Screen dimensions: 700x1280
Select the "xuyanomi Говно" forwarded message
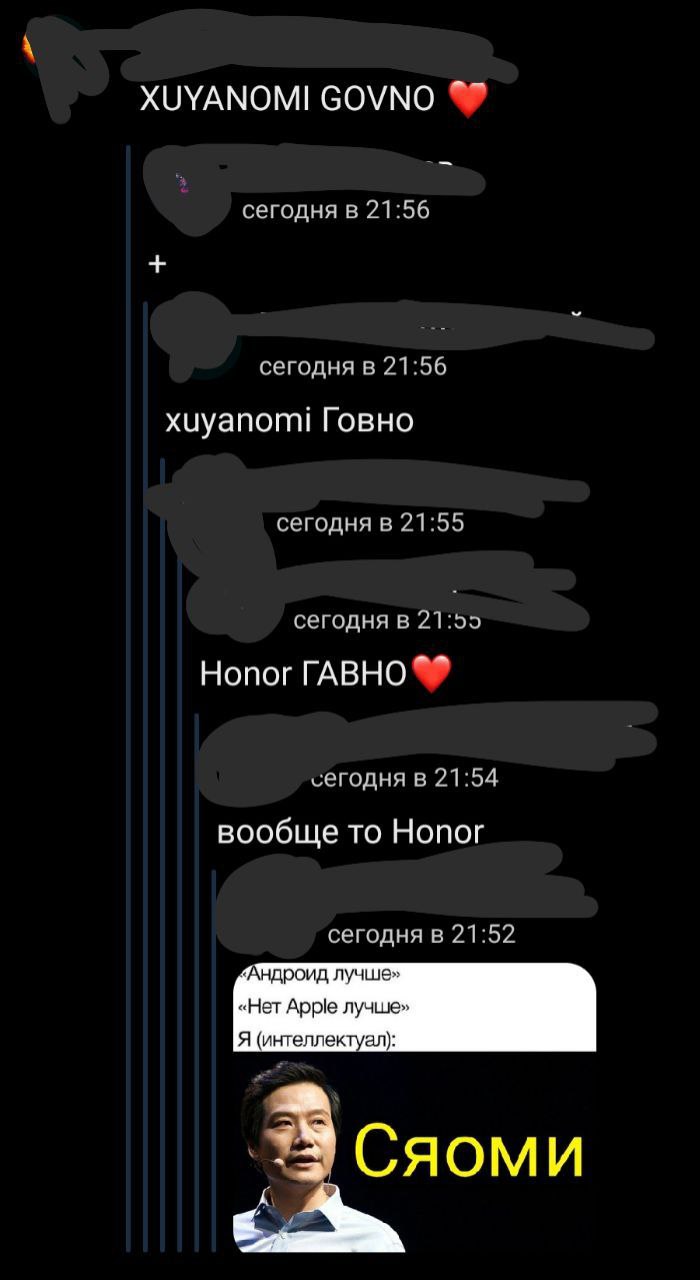[289, 421]
